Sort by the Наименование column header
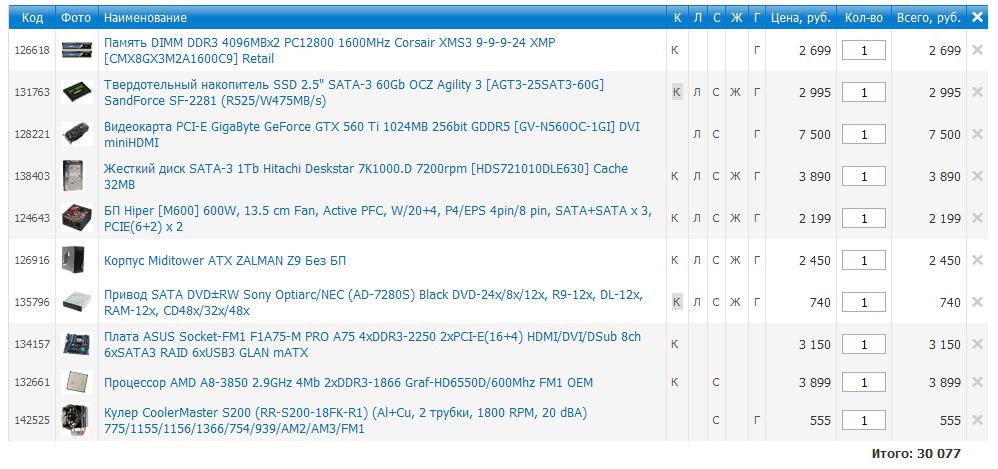This screenshot has height=469, width=998. point(146,18)
